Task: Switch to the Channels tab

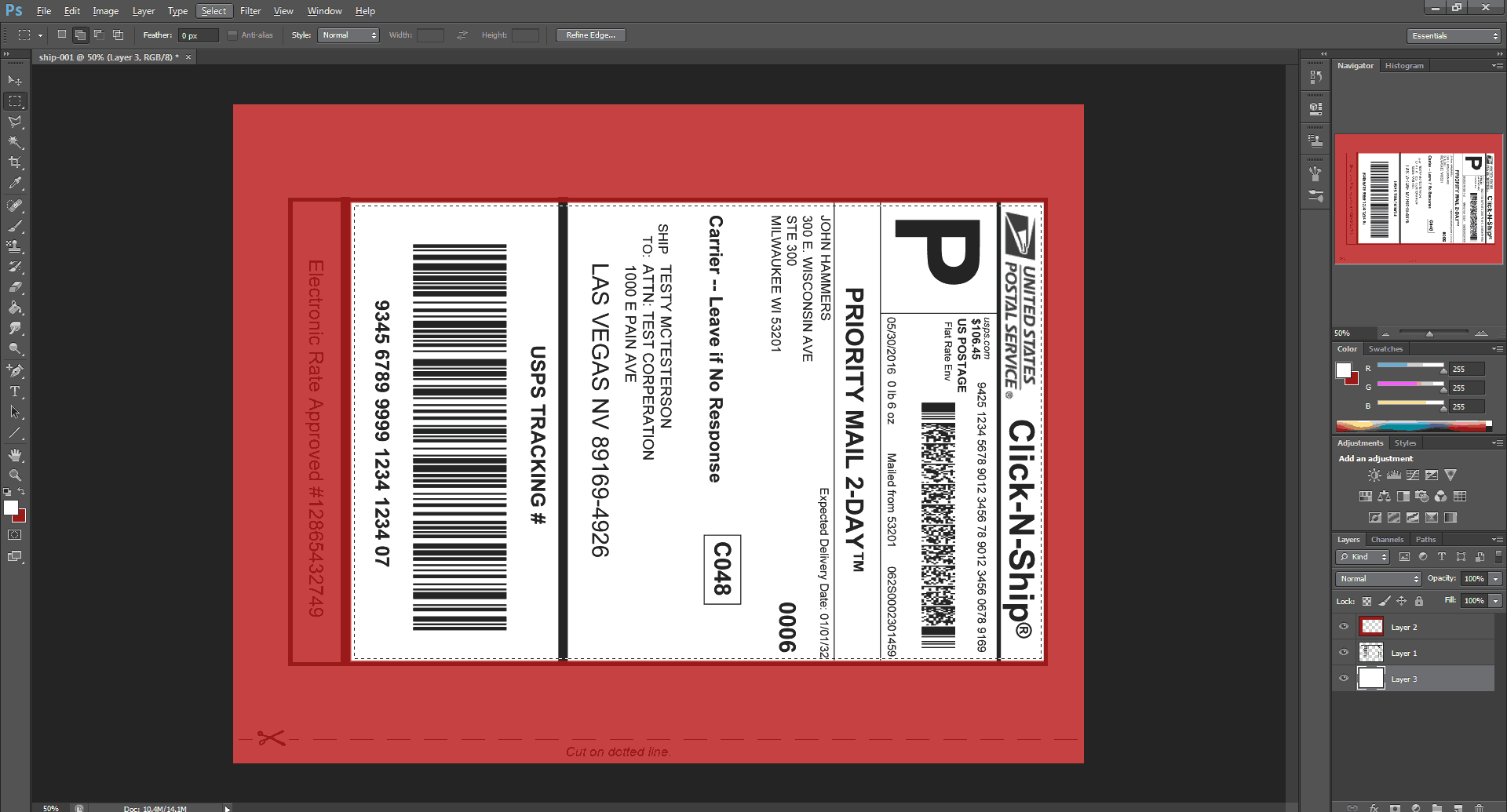Action: 1387,540
